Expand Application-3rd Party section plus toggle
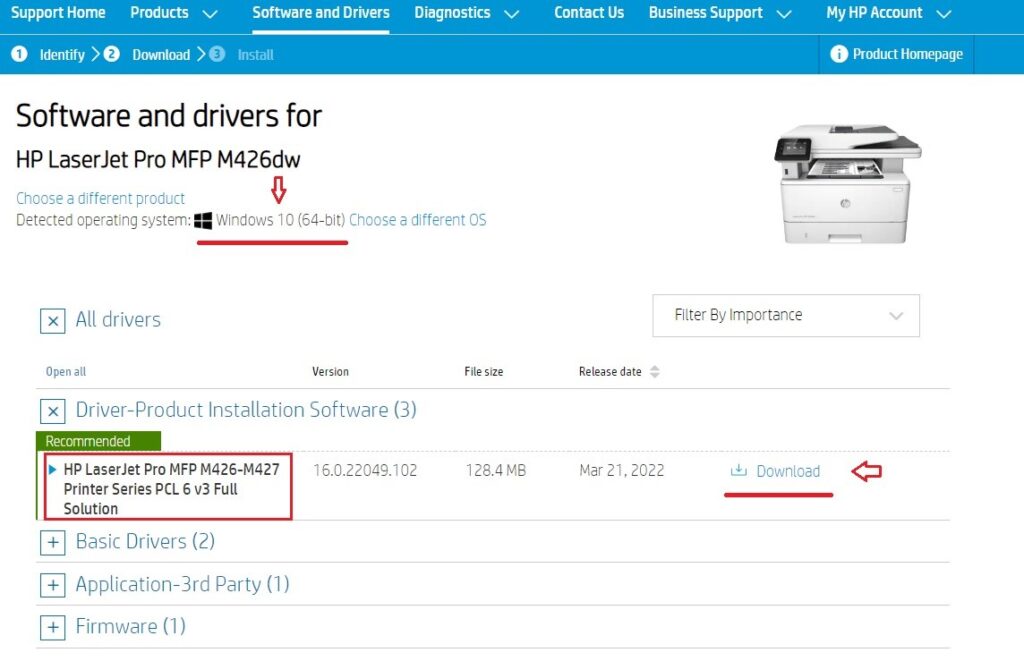 (53, 585)
